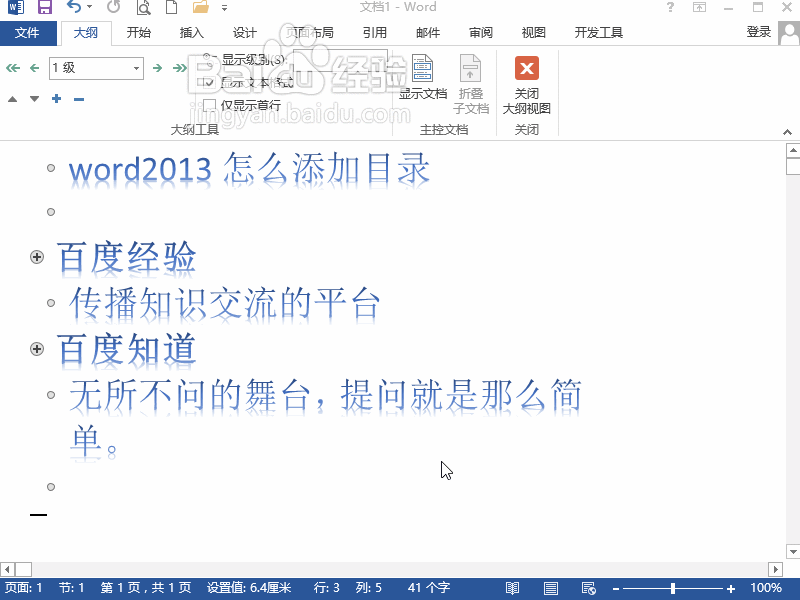This screenshot has height=600, width=800.
Task: Click the 登录 sign-in link
Action: coord(758,32)
